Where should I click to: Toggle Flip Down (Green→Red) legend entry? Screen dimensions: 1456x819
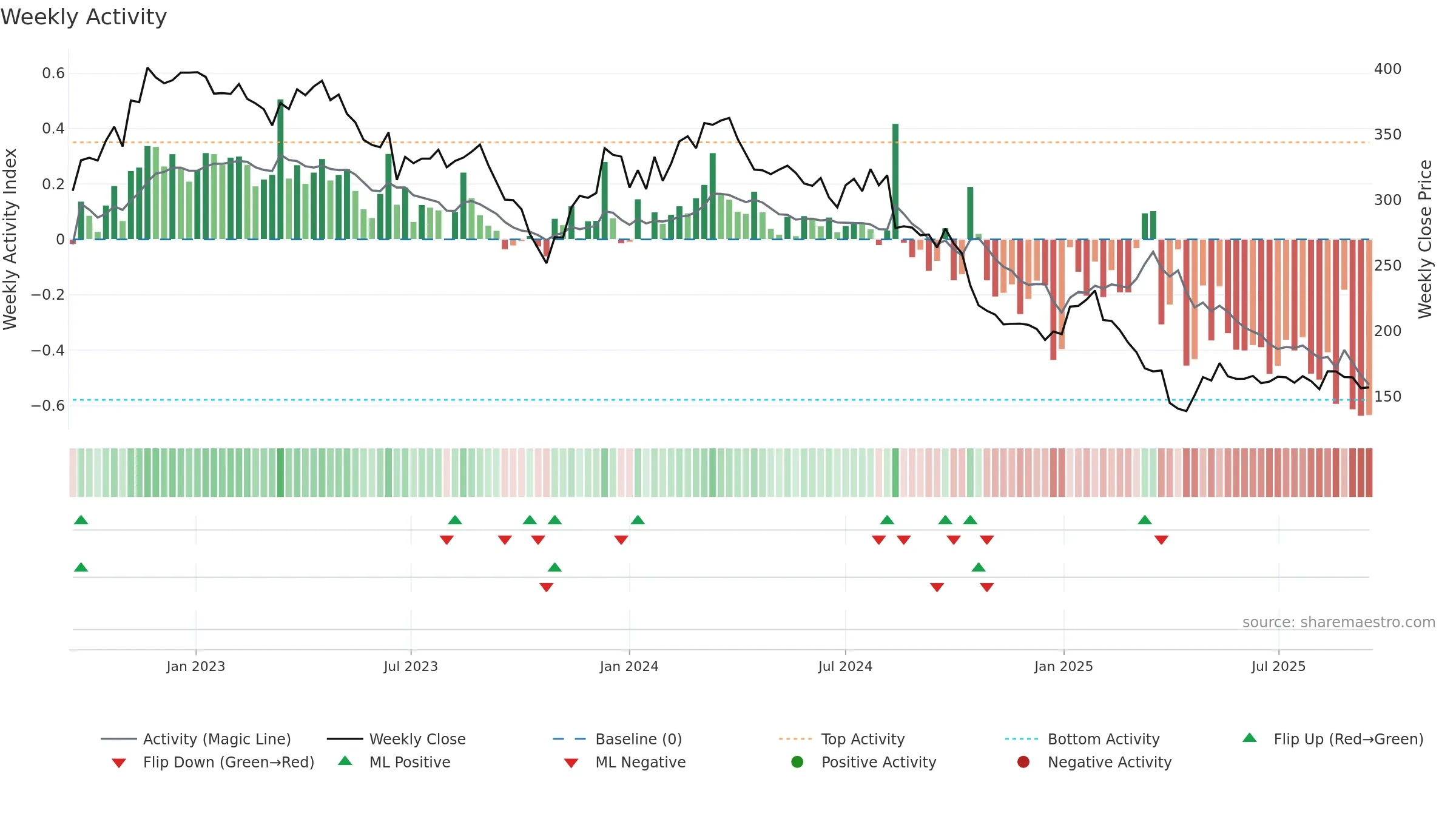click(x=213, y=762)
